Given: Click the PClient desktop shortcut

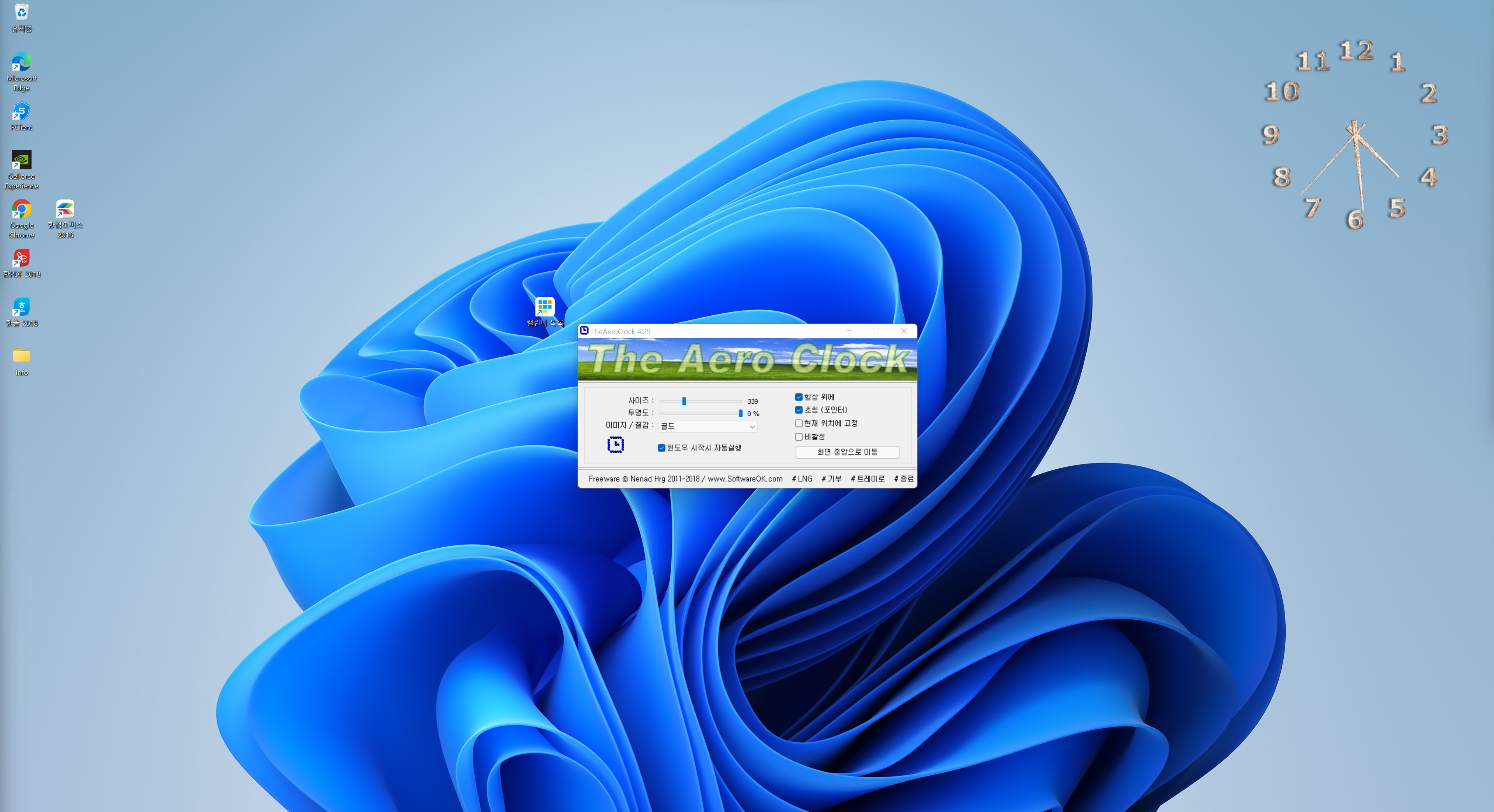Looking at the screenshot, I should [x=21, y=111].
